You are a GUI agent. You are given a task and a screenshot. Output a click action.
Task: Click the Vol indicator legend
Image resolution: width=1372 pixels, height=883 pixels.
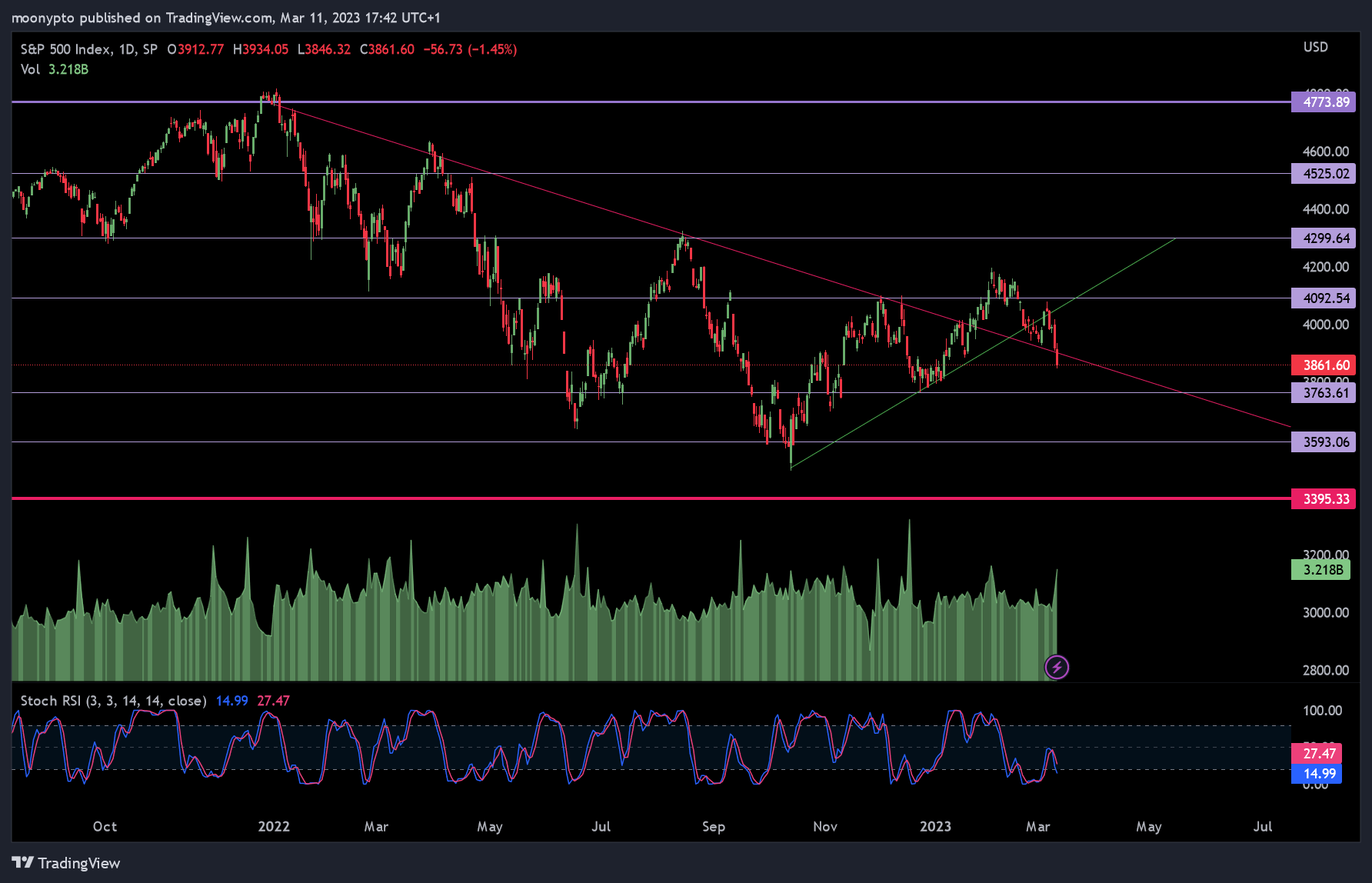54,69
